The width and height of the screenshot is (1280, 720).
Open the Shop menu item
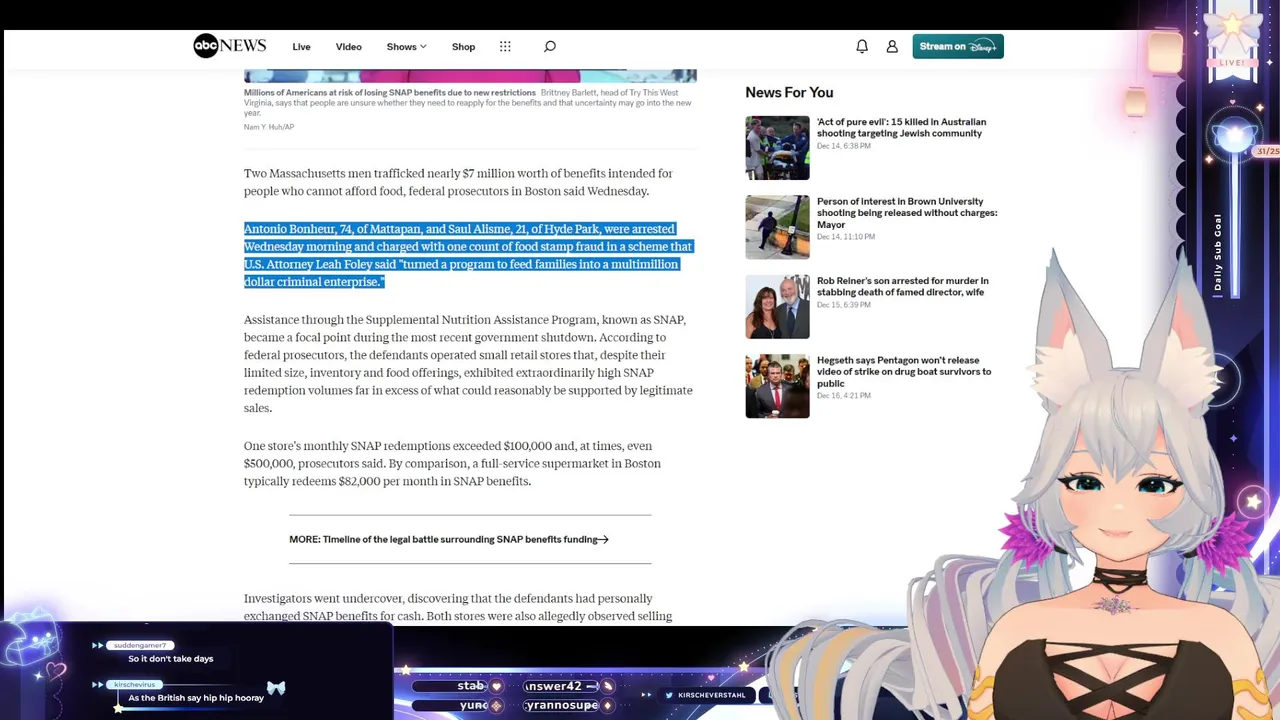pyautogui.click(x=463, y=47)
